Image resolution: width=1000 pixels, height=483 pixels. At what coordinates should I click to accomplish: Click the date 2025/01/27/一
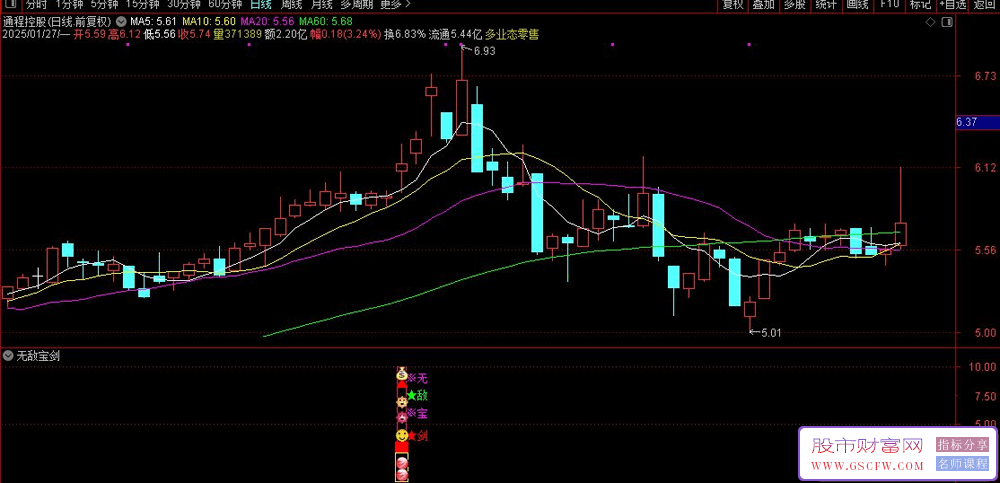36,34
